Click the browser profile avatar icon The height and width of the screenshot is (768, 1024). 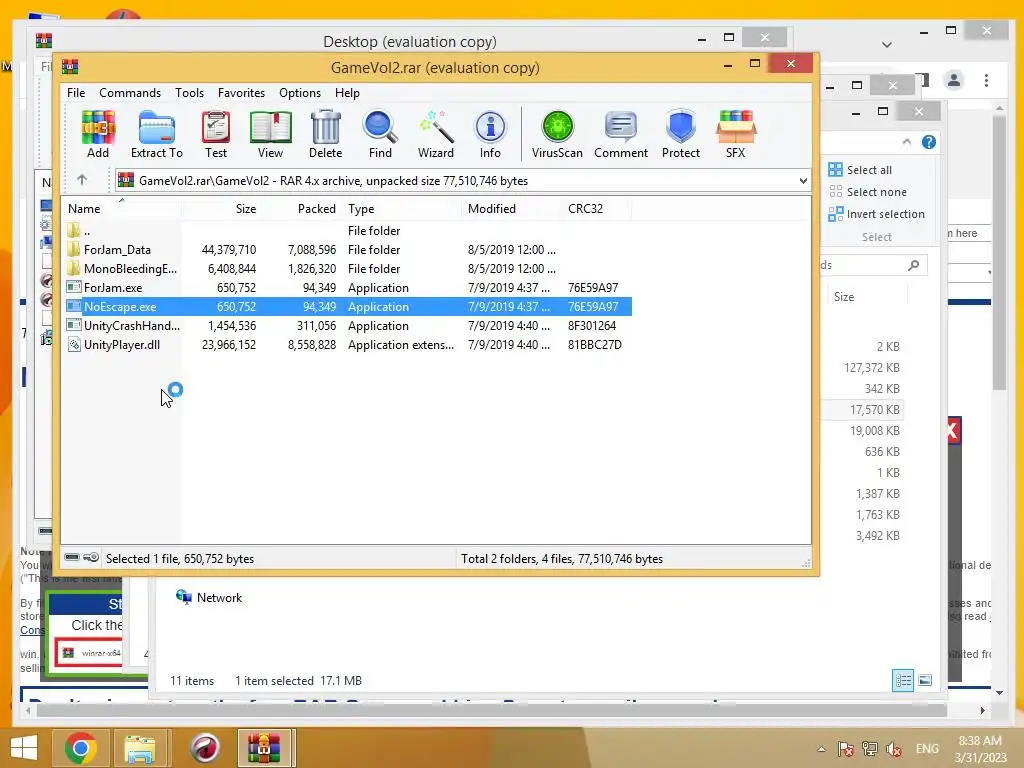(953, 80)
